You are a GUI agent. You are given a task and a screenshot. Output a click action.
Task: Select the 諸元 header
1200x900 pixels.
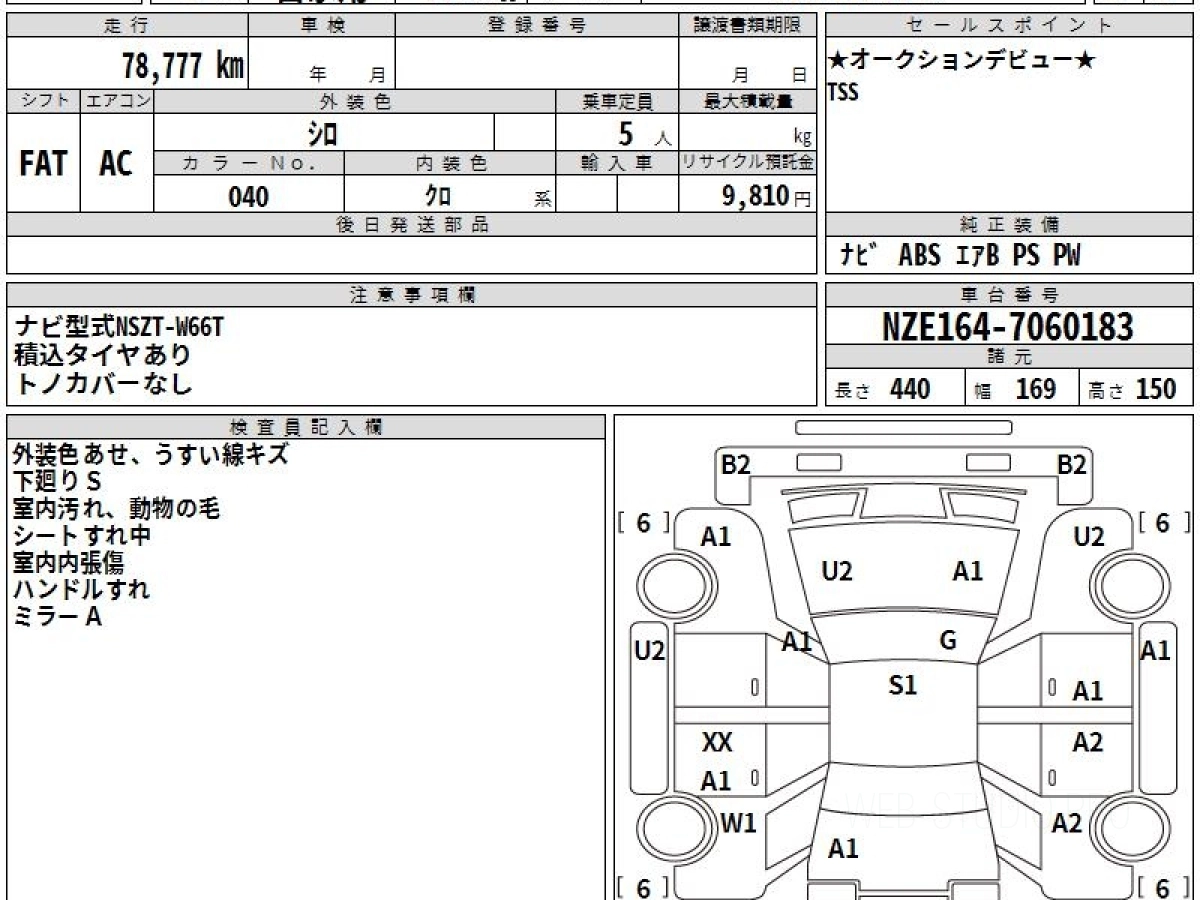pos(1009,357)
